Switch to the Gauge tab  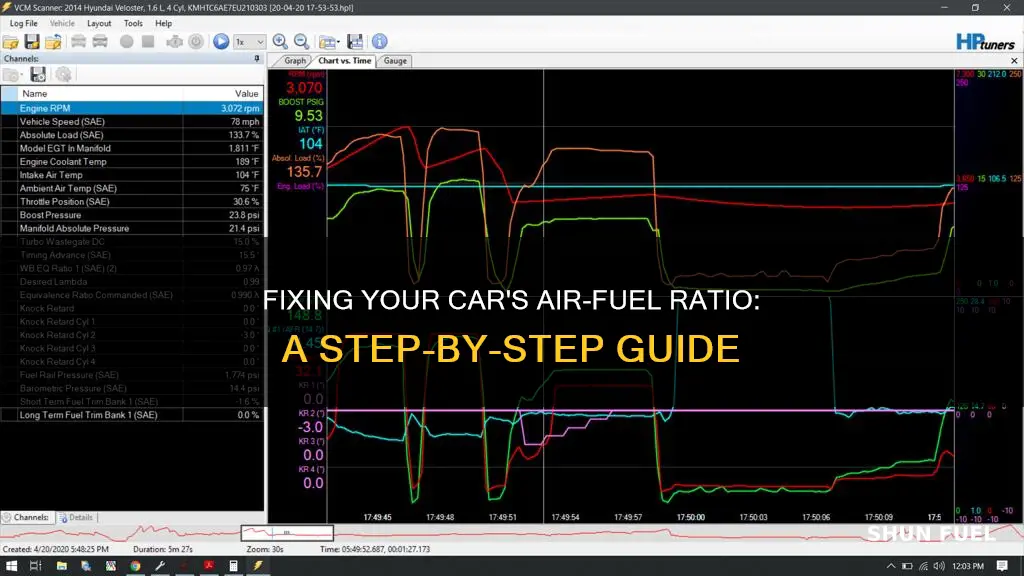pyautogui.click(x=395, y=61)
